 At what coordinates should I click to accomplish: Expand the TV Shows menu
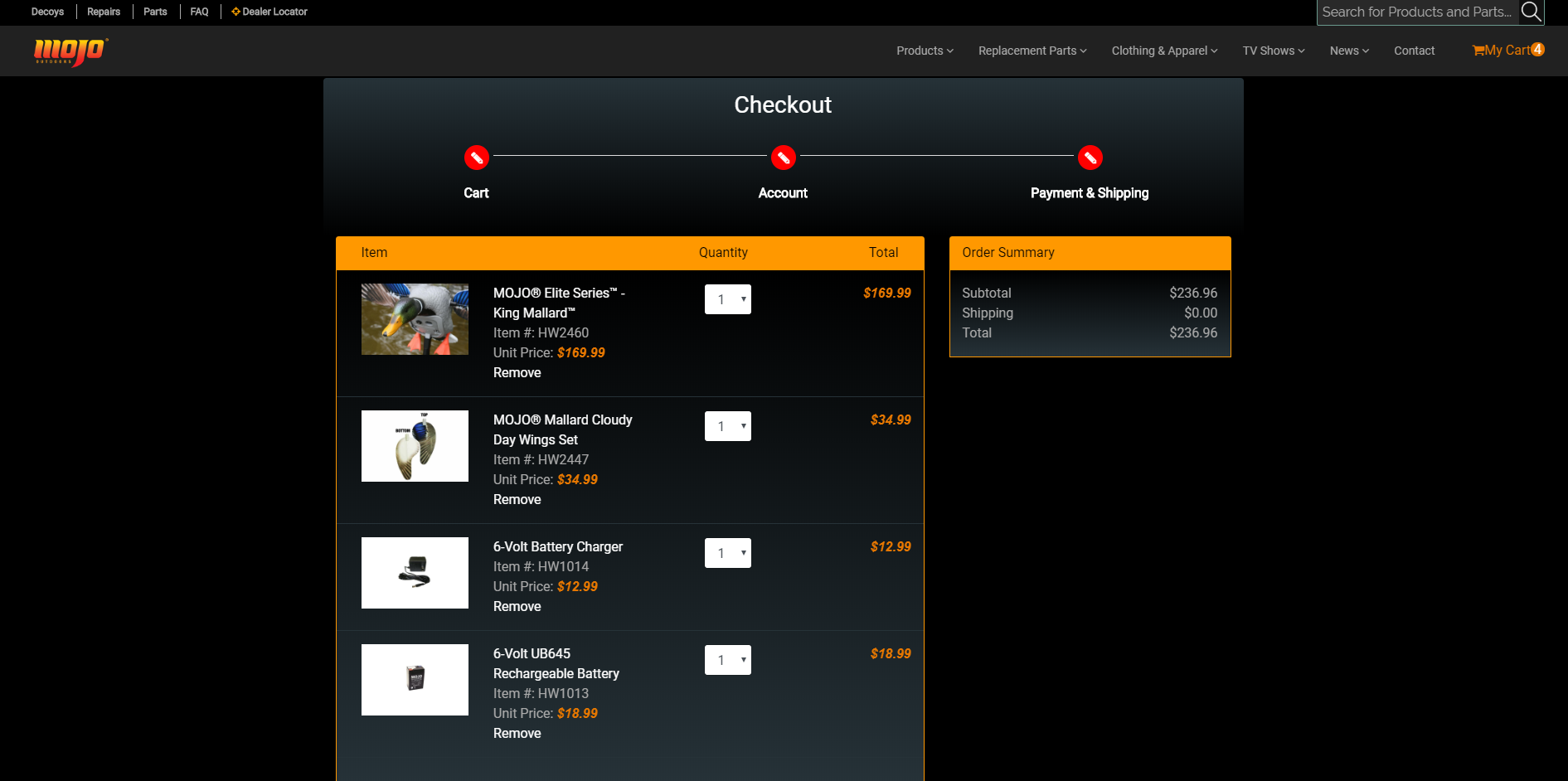(x=1274, y=51)
